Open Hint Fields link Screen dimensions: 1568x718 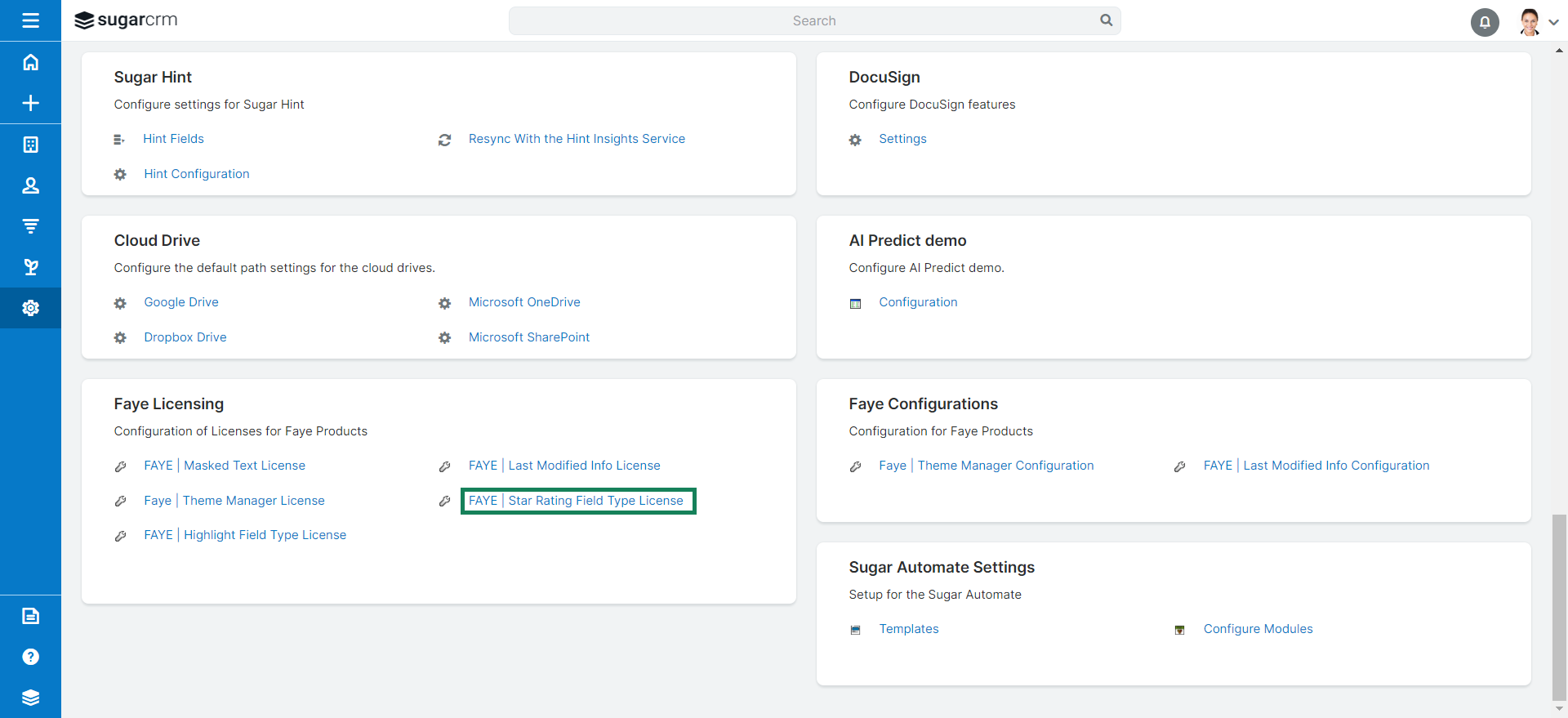(x=173, y=139)
